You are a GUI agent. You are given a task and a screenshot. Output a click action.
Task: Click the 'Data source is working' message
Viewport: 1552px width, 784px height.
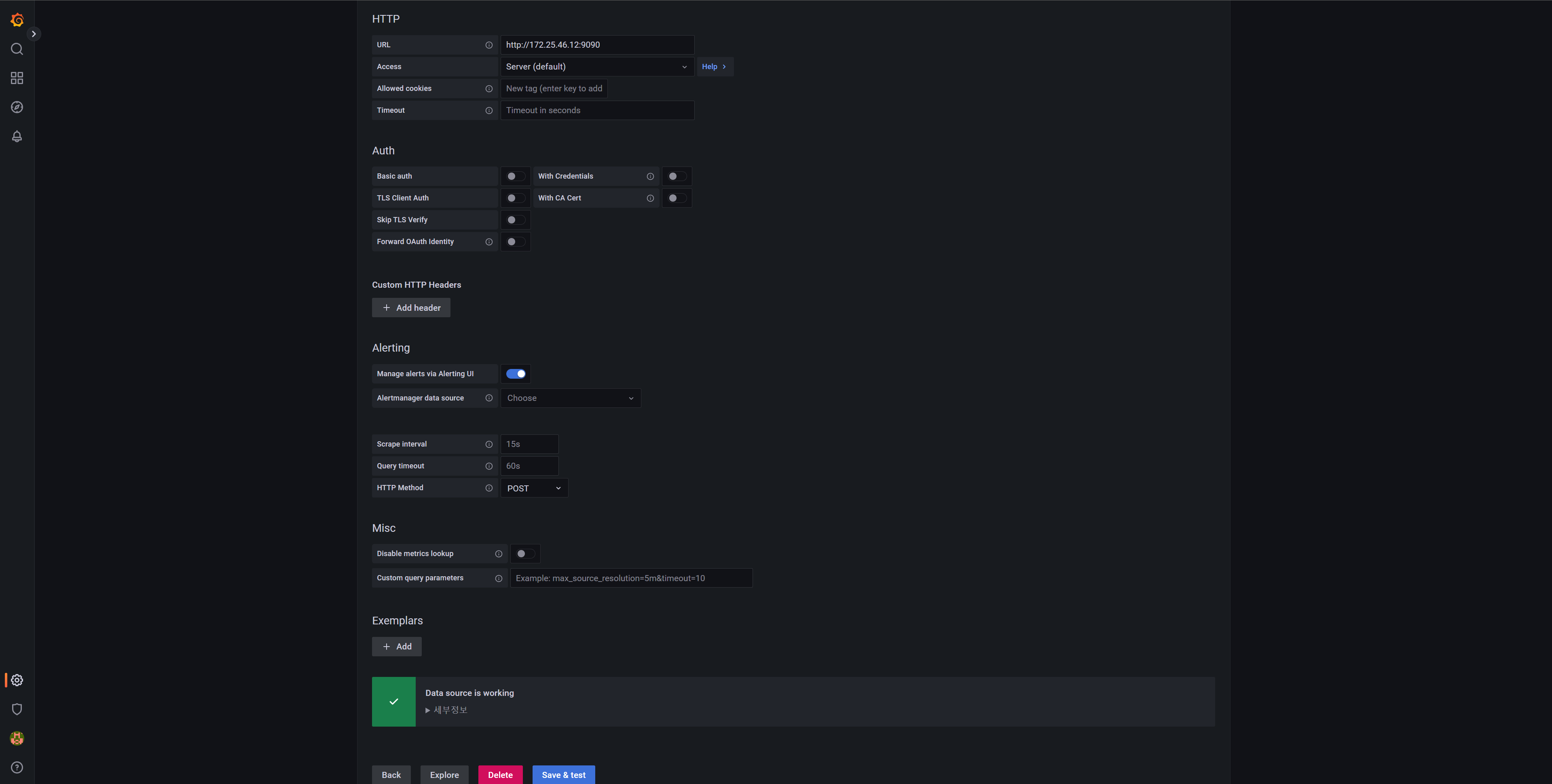tap(469, 693)
